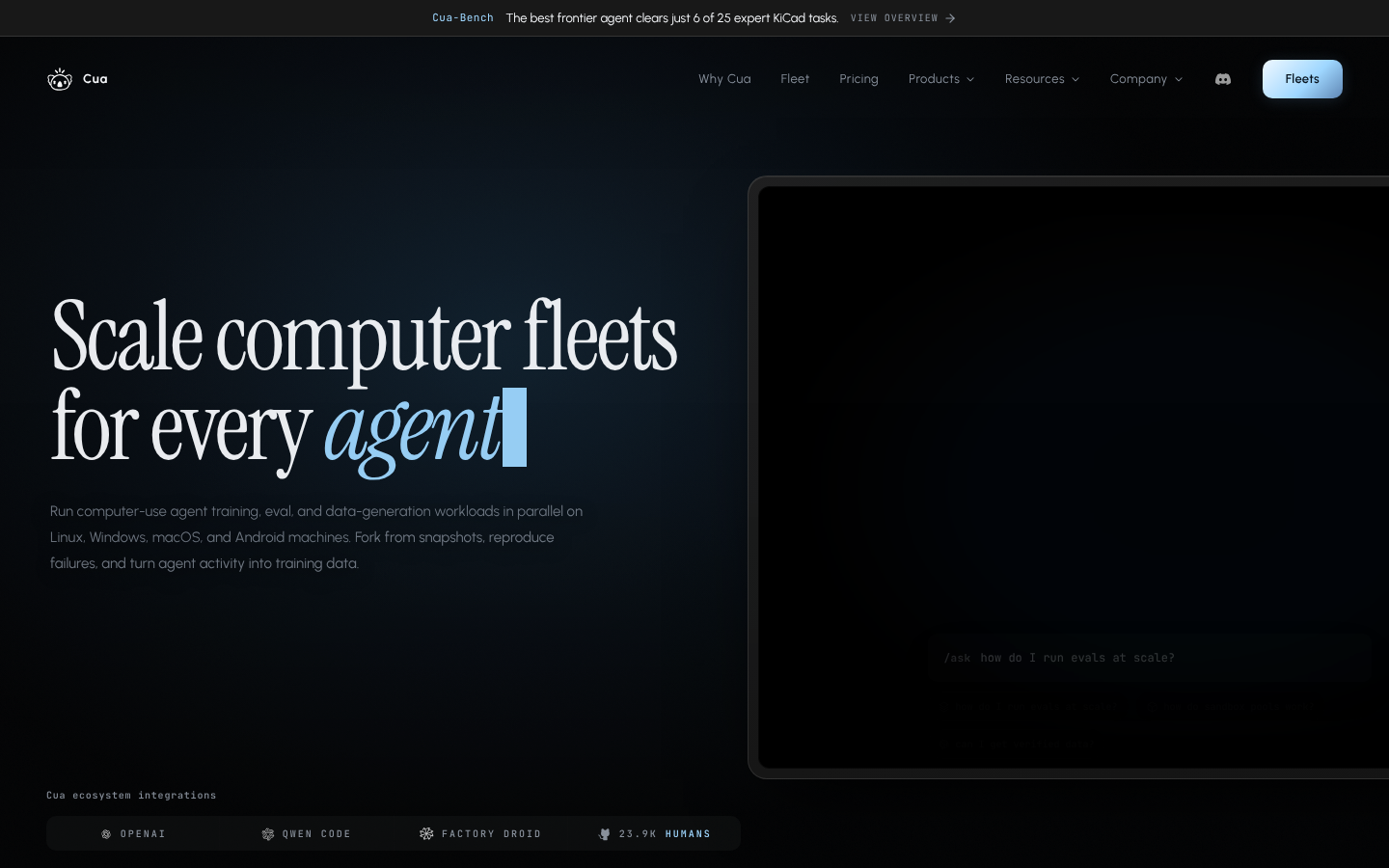
Task: Expand the Products dropdown menu
Action: 941,79
